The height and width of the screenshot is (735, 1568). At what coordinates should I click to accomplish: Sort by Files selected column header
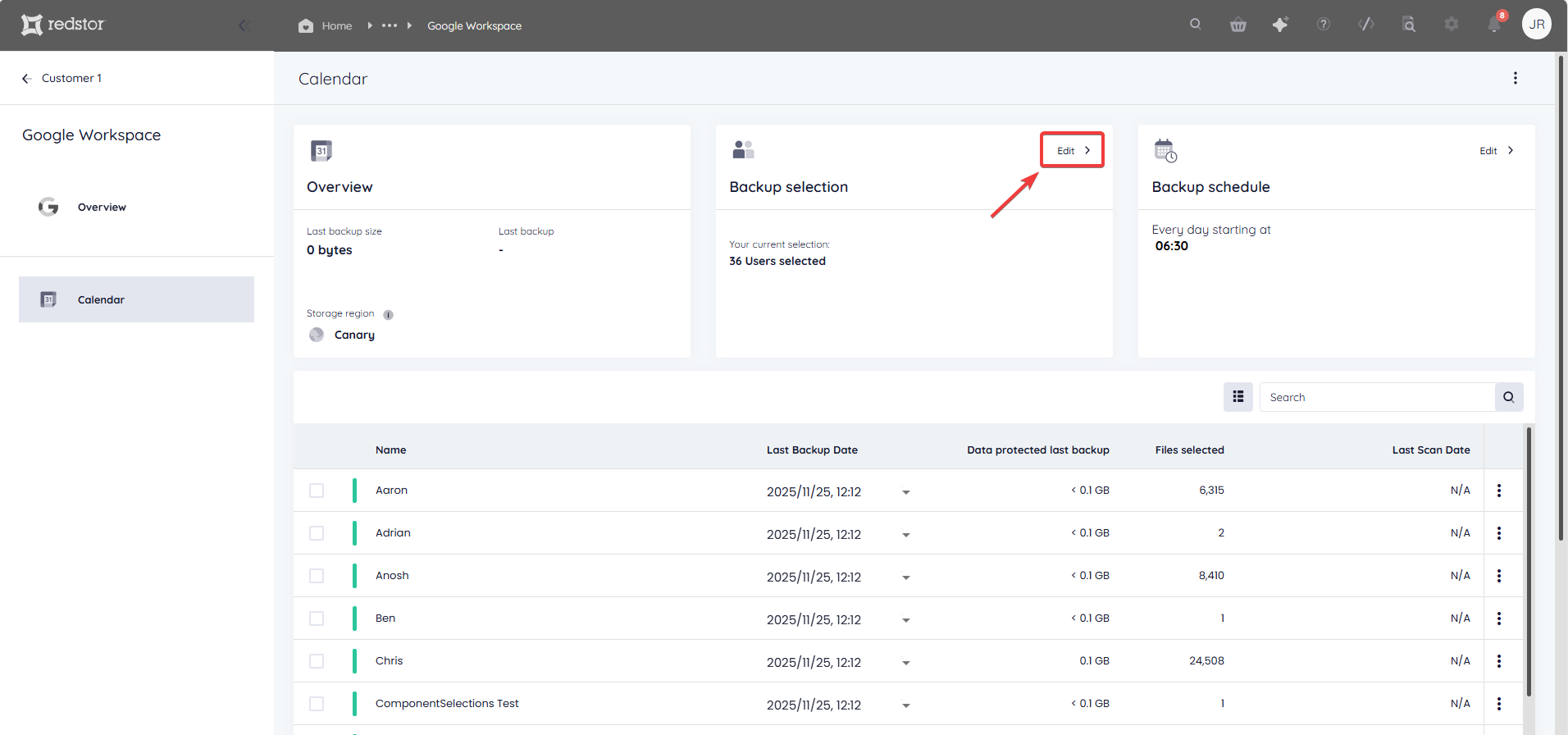point(1189,450)
